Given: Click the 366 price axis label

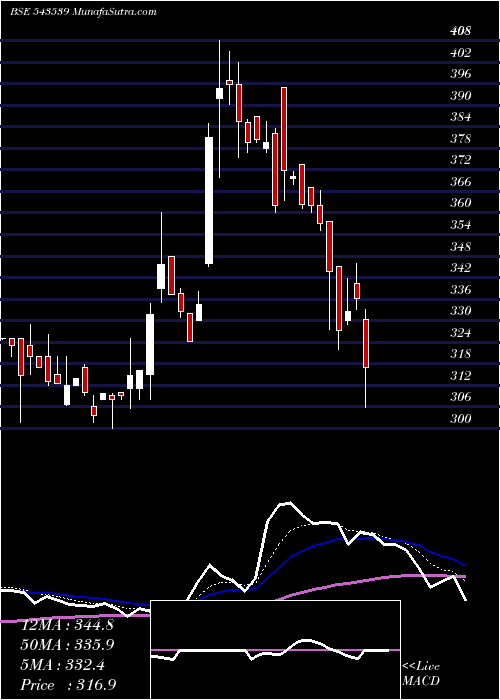Looking at the screenshot, I should click(x=461, y=182).
